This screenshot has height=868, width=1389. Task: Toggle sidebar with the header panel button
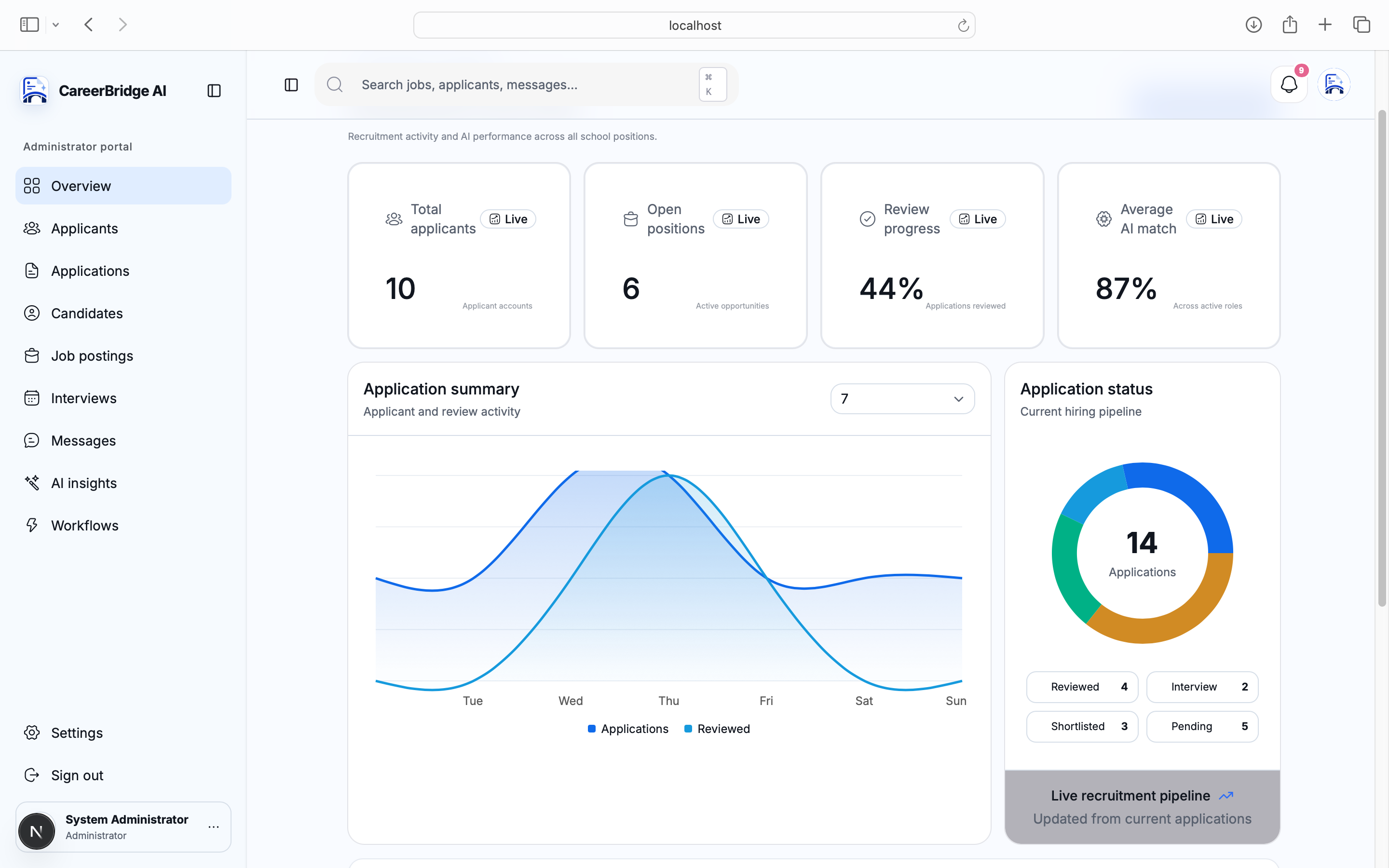pyautogui.click(x=292, y=85)
